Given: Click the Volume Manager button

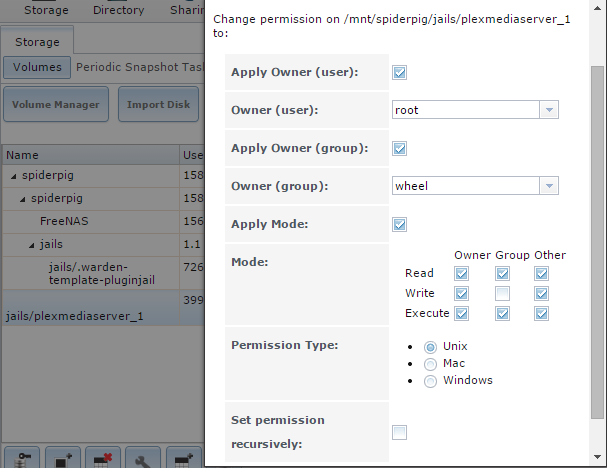Looking at the screenshot, I should pyautogui.click(x=56, y=104).
